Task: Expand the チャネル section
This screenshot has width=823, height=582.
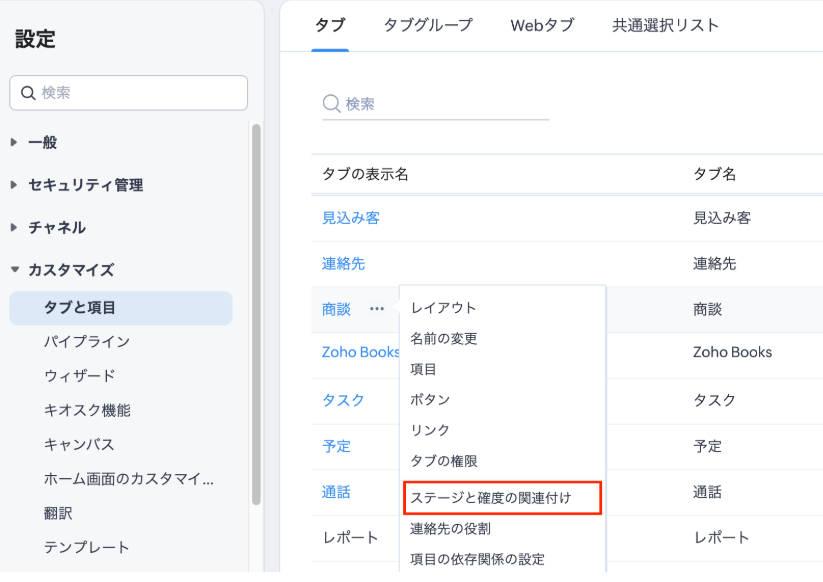Action: [x=15, y=227]
